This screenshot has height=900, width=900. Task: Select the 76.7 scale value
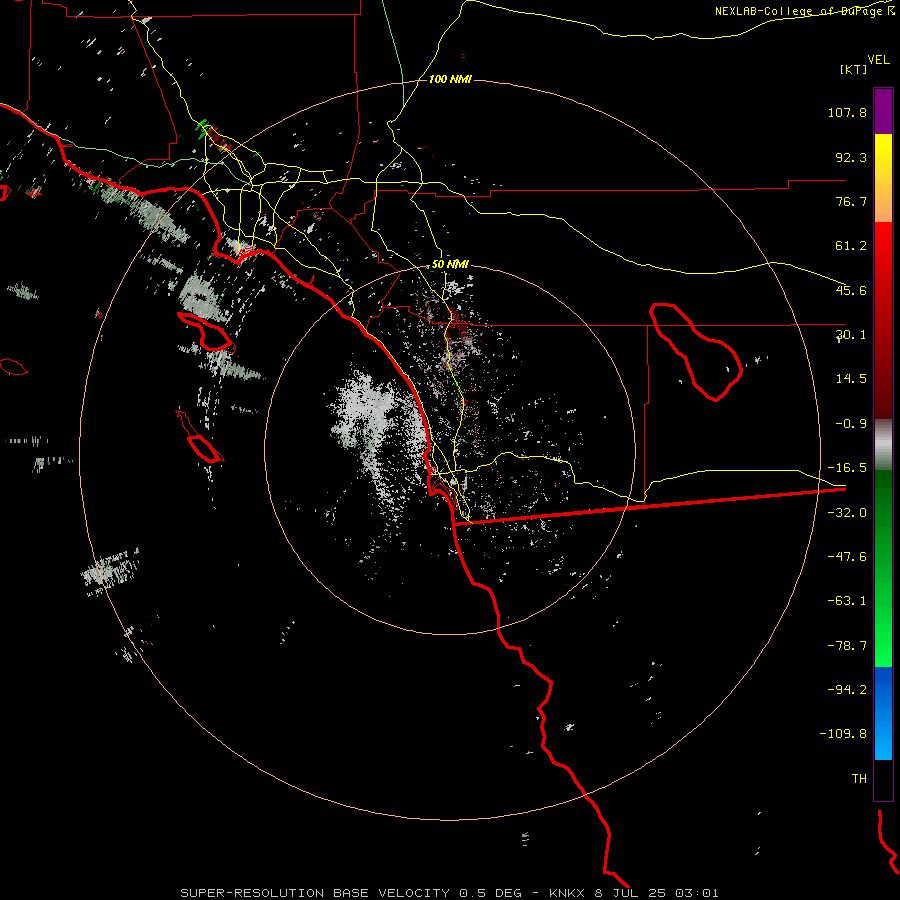[x=851, y=201]
